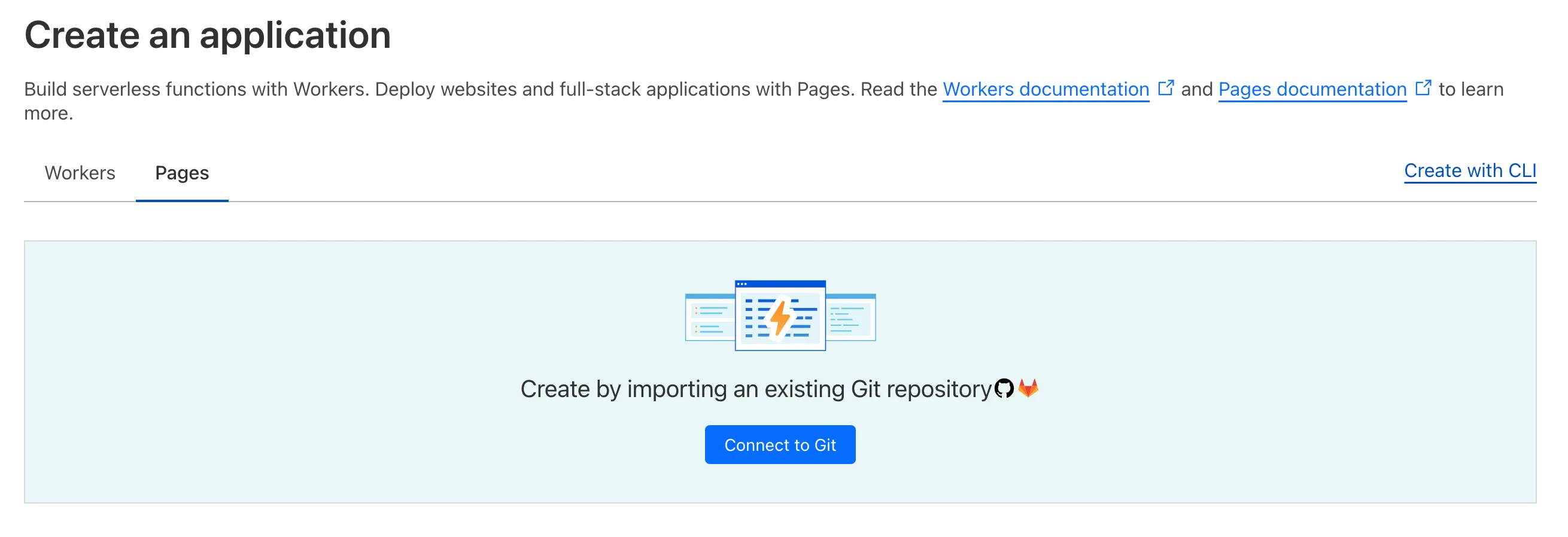Click the Create with CLI link
Screen dimensions: 1568x537
pos(1470,171)
